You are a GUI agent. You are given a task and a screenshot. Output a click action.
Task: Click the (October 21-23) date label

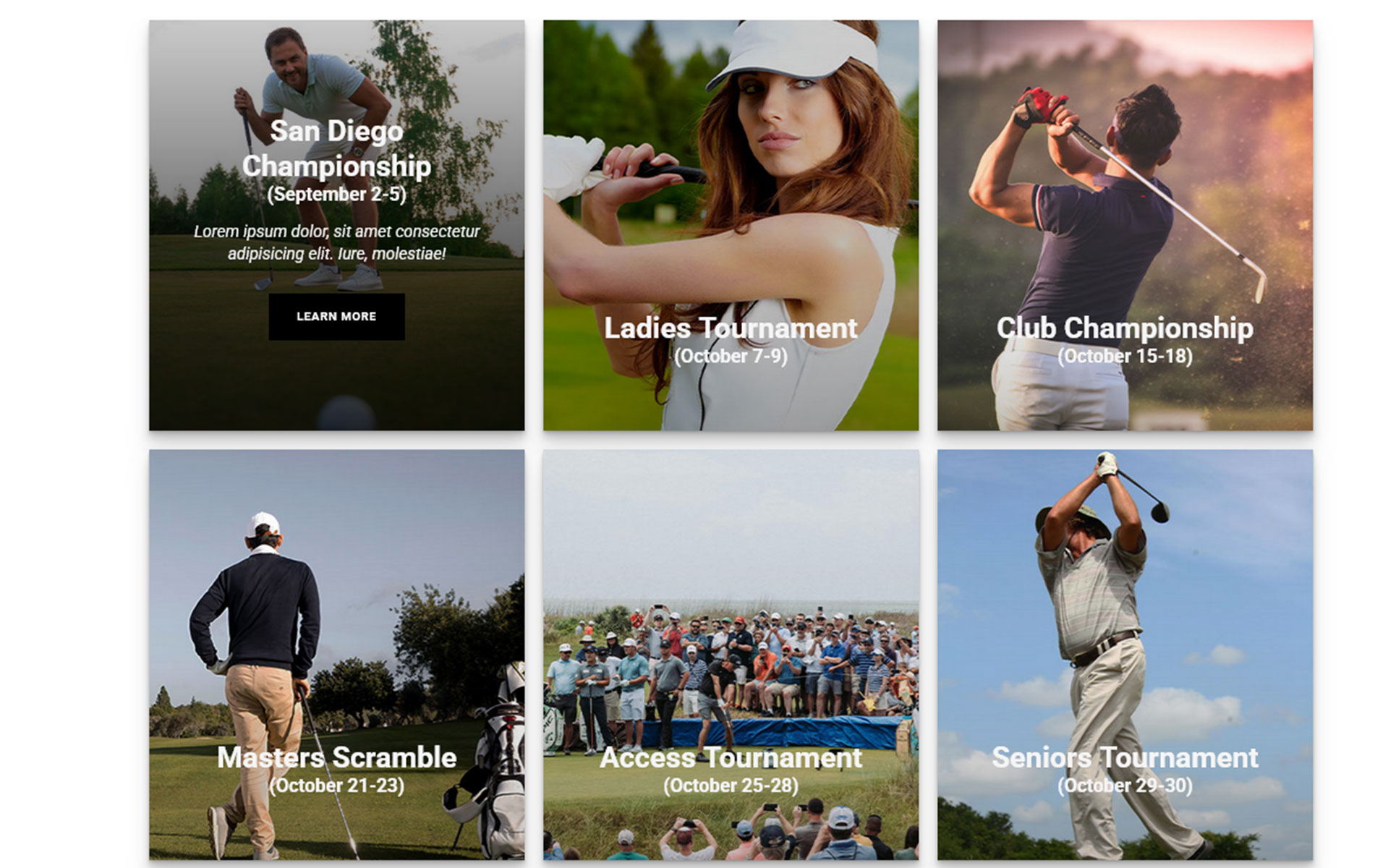coord(336,786)
